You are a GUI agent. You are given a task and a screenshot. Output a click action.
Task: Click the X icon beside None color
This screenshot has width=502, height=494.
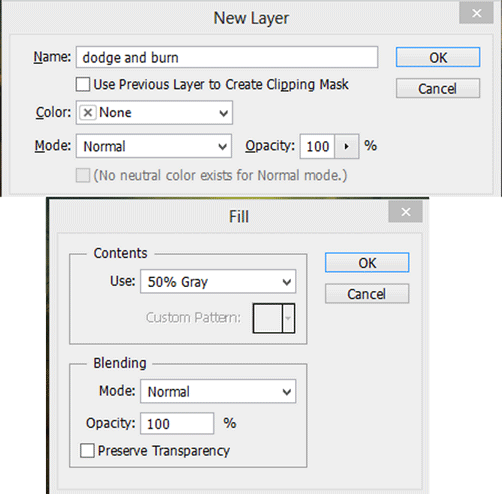tap(88, 113)
